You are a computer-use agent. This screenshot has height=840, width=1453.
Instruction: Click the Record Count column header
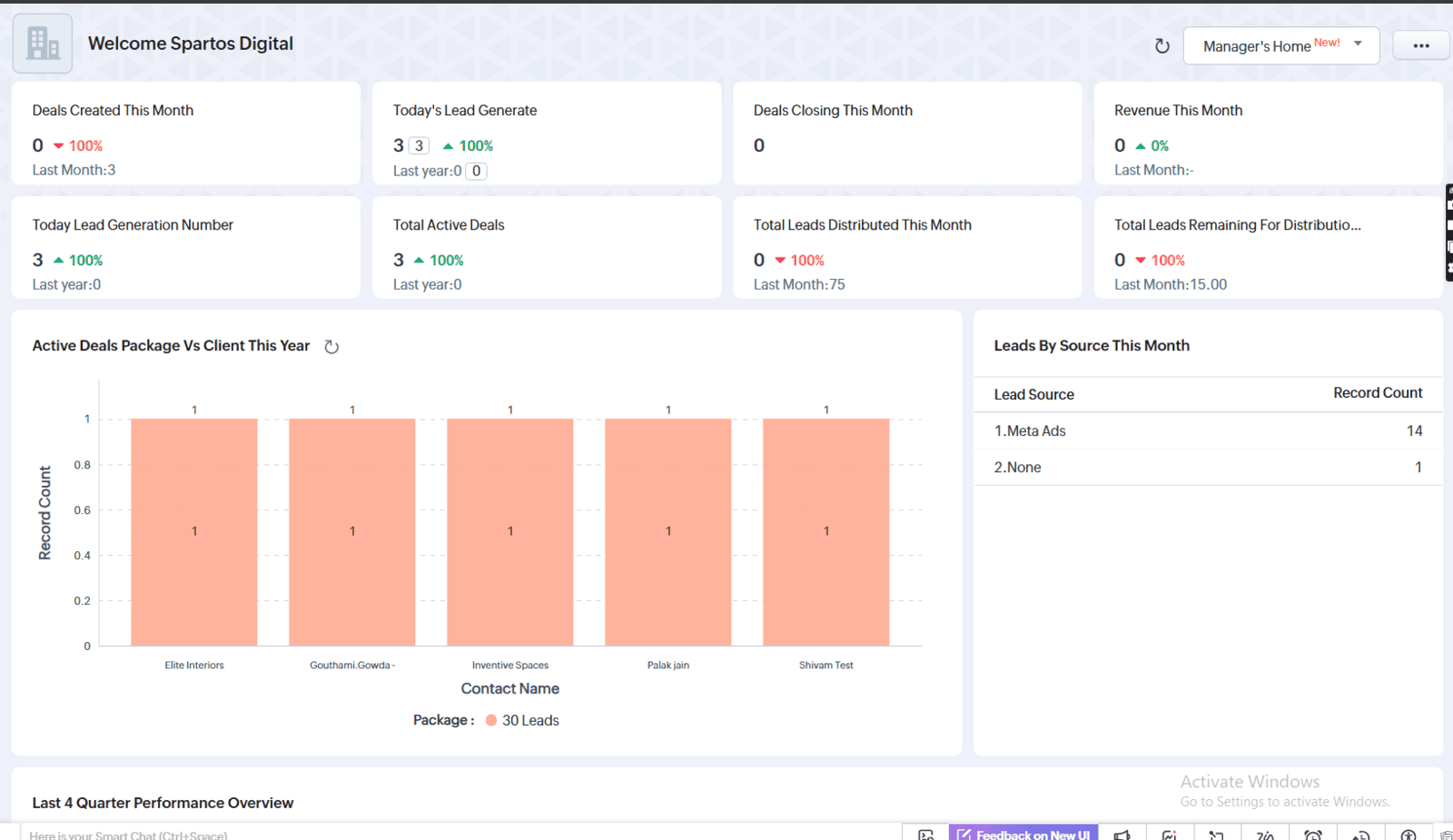click(1377, 393)
